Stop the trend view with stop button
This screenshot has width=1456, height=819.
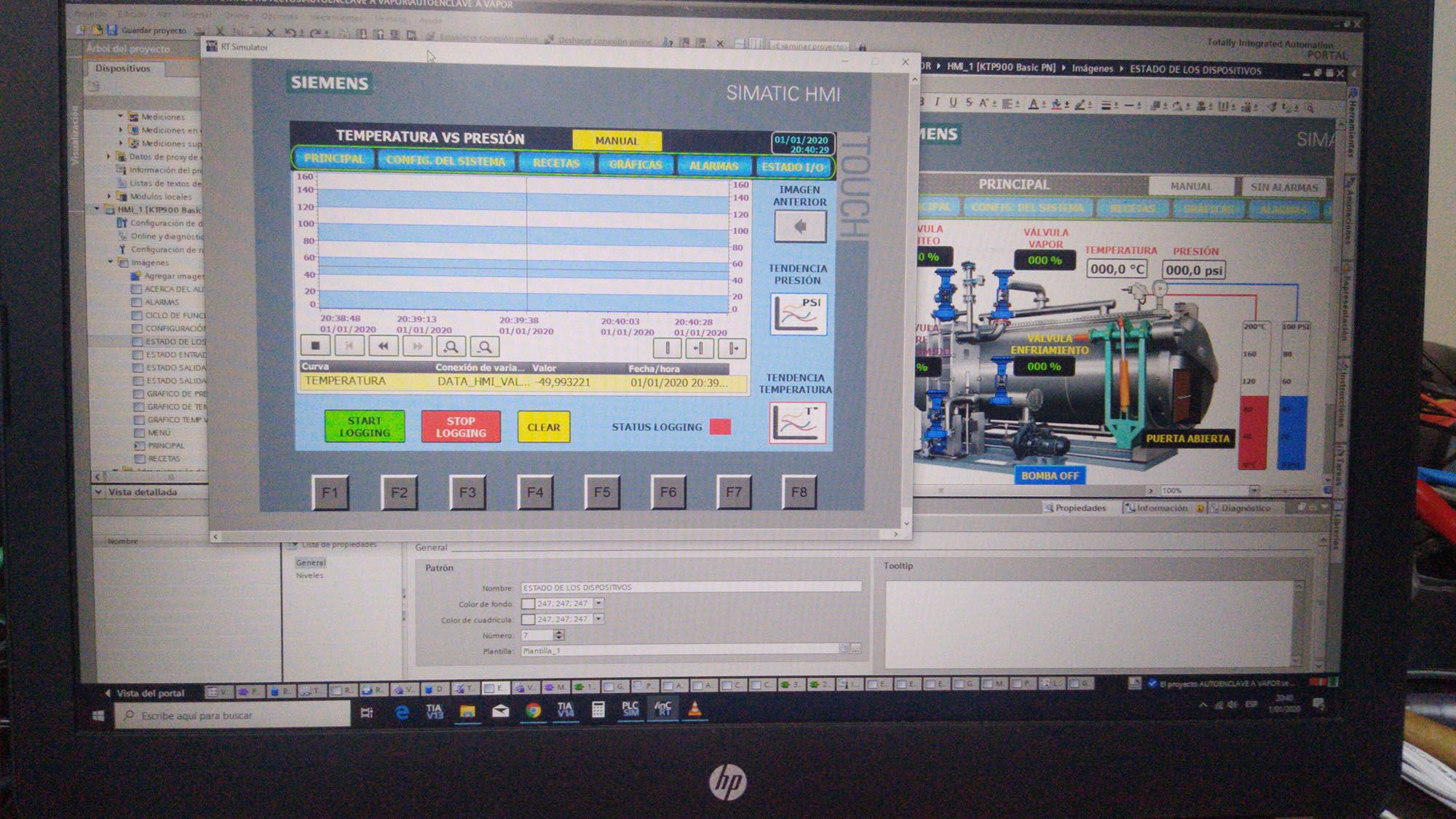tap(315, 346)
